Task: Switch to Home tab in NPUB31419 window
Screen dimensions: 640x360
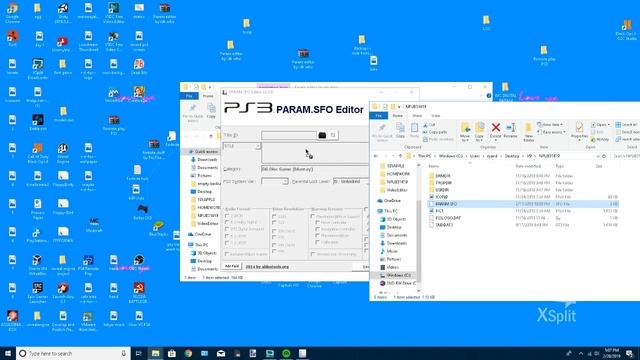Action: pos(397,116)
